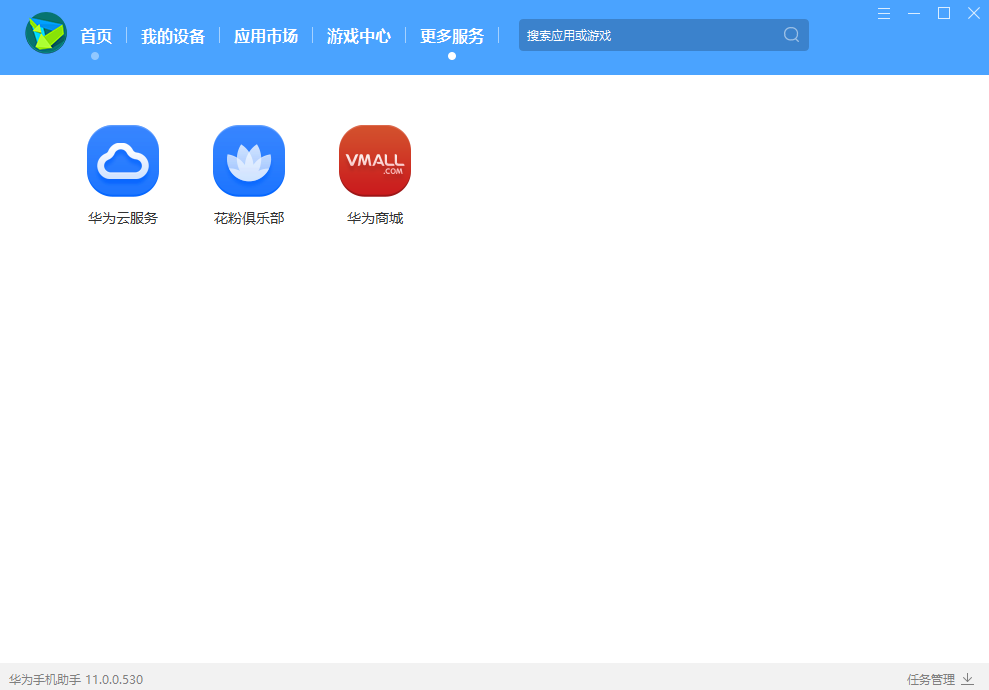Select the 游戏中心 tab
The height and width of the screenshot is (690, 989).
coord(359,36)
